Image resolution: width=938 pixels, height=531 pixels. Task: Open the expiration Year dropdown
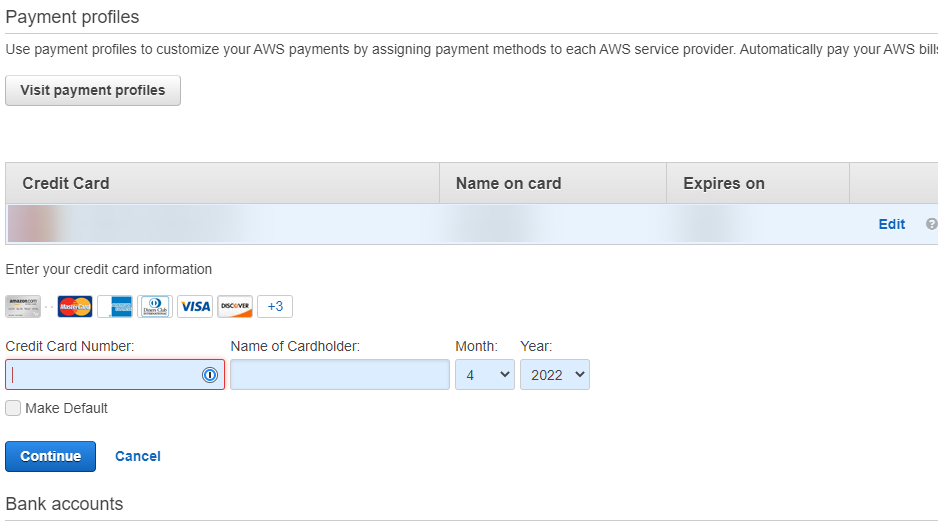click(555, 375)
